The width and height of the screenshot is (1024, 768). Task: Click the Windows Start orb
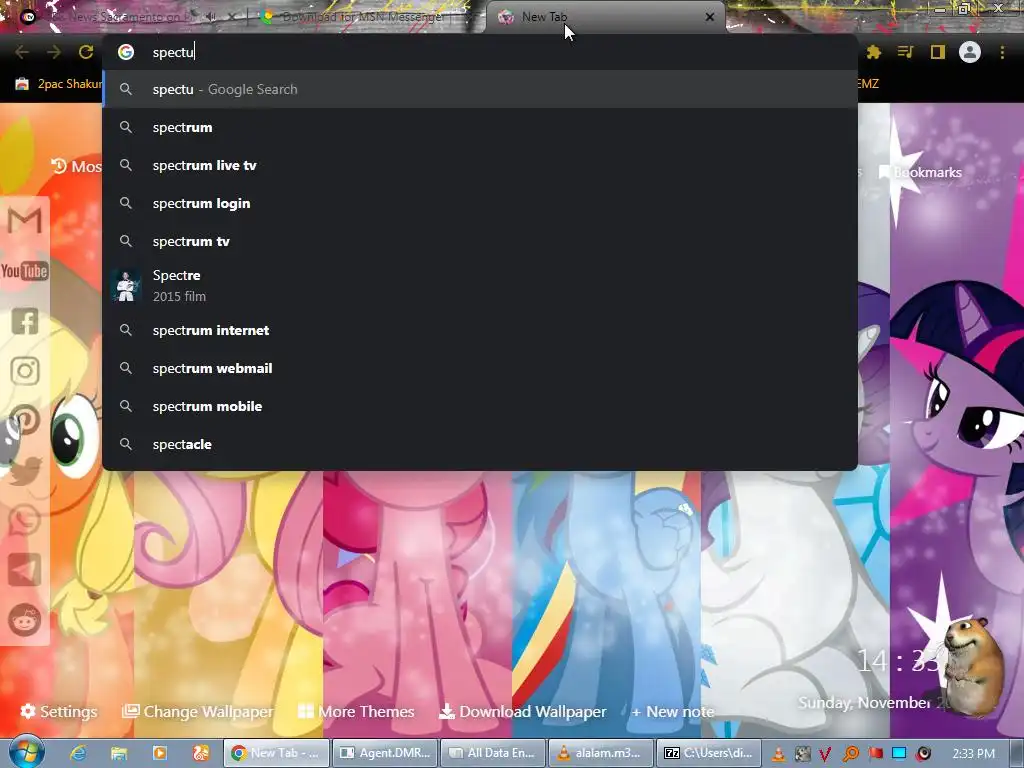tap(27, 752)
